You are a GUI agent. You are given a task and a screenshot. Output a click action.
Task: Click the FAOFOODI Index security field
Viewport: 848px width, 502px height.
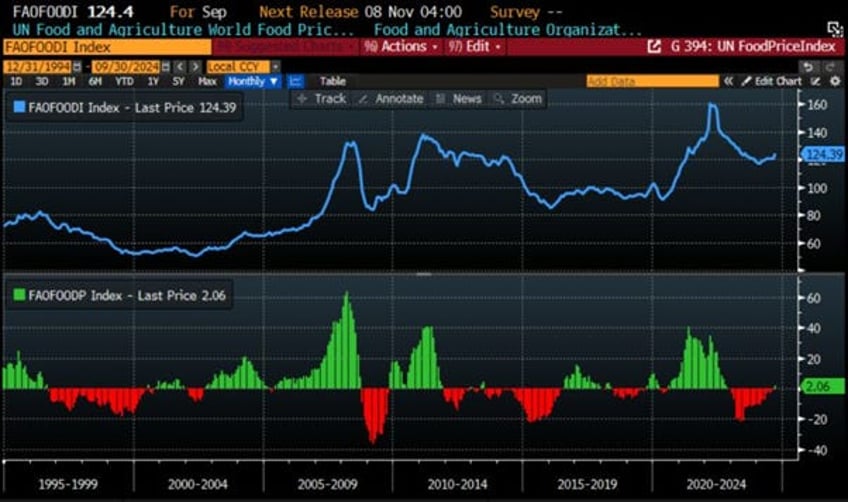point(107,47)
